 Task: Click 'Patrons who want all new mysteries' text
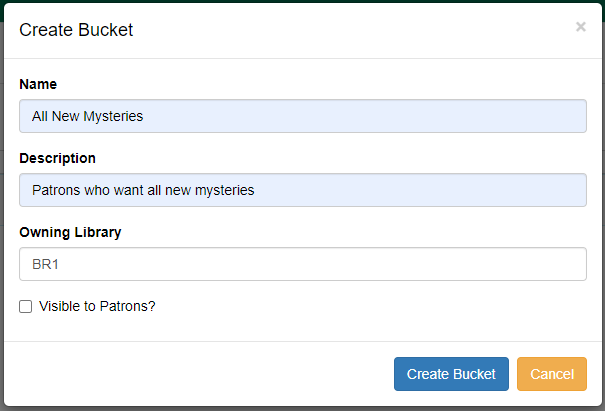coord(143,190)
